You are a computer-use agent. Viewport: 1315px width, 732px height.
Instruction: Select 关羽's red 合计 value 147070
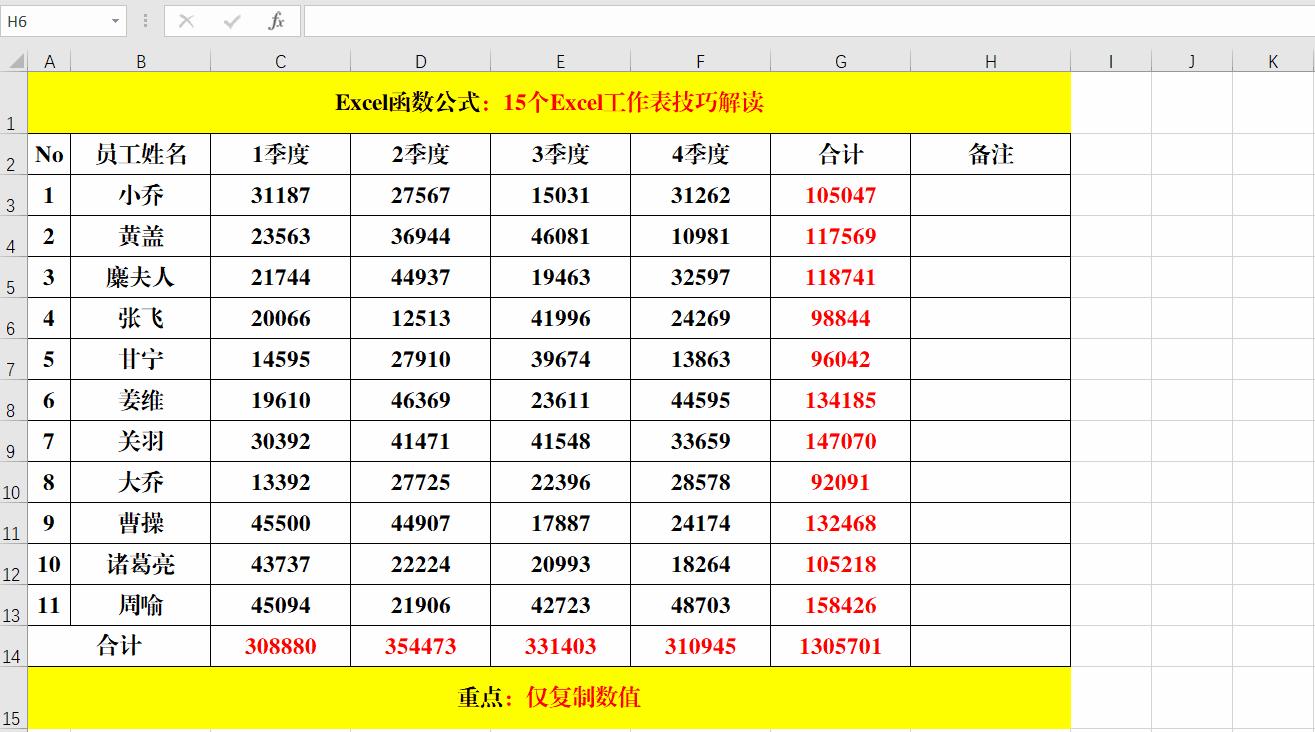click(x=840, y=441)
